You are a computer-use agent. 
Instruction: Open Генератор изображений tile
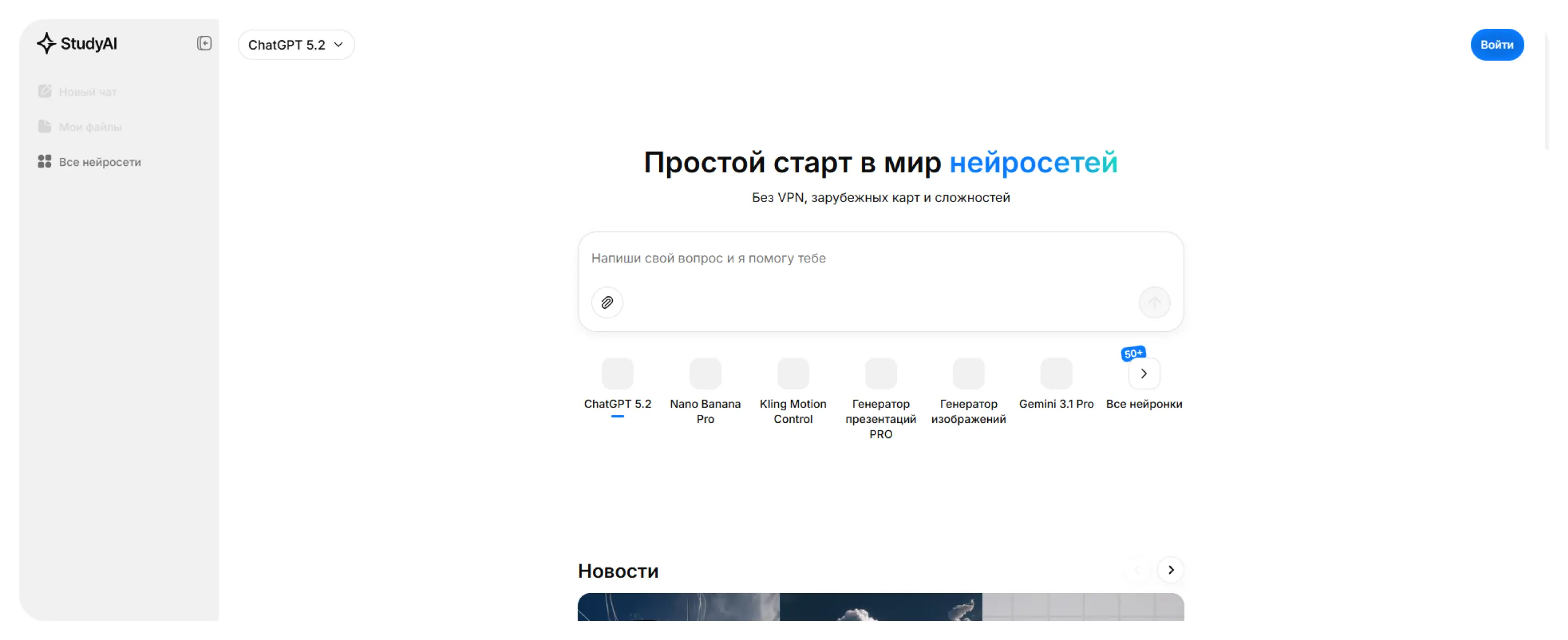[x=968, y=373]
